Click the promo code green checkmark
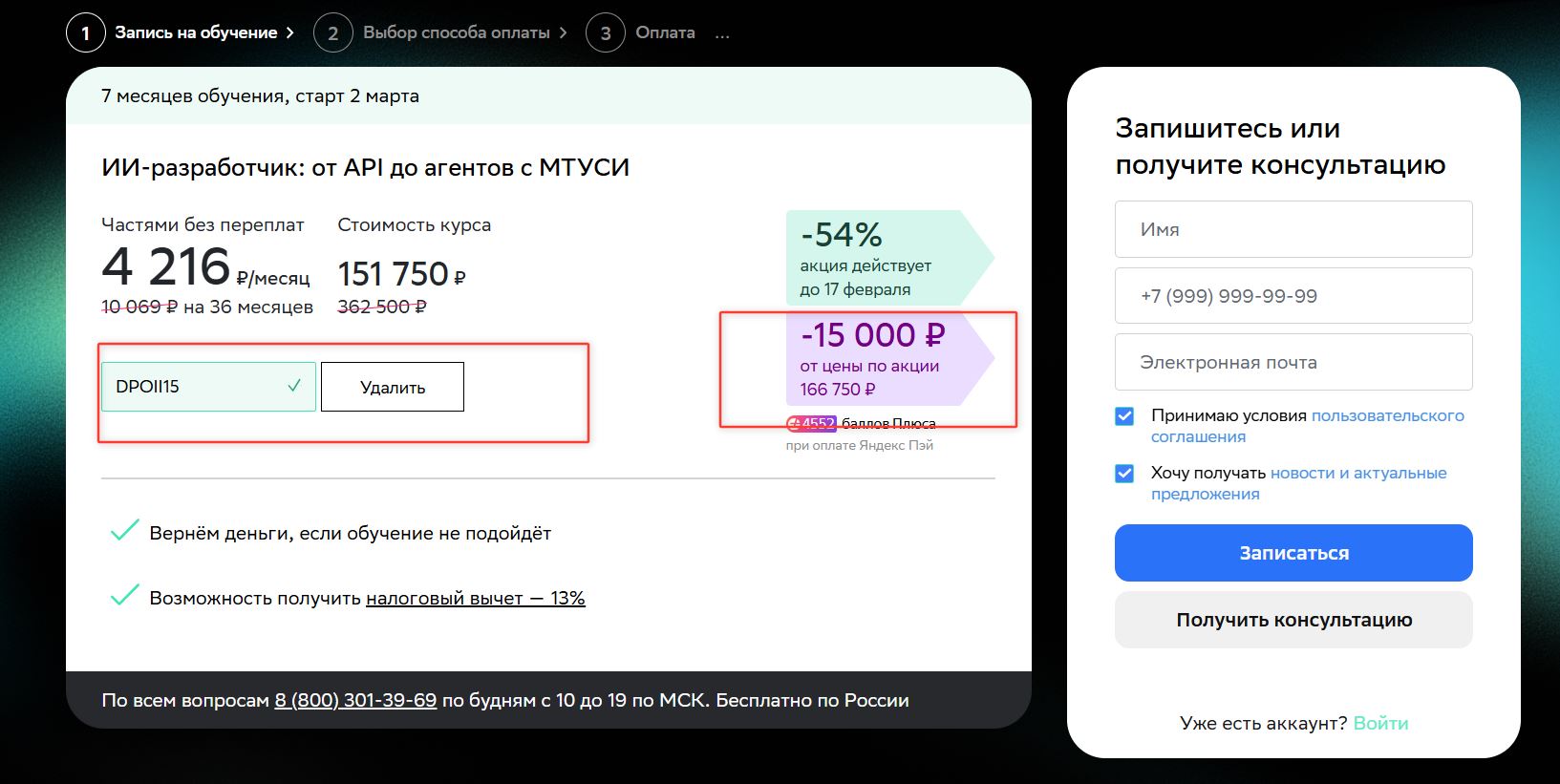 [x=294, y=386]
